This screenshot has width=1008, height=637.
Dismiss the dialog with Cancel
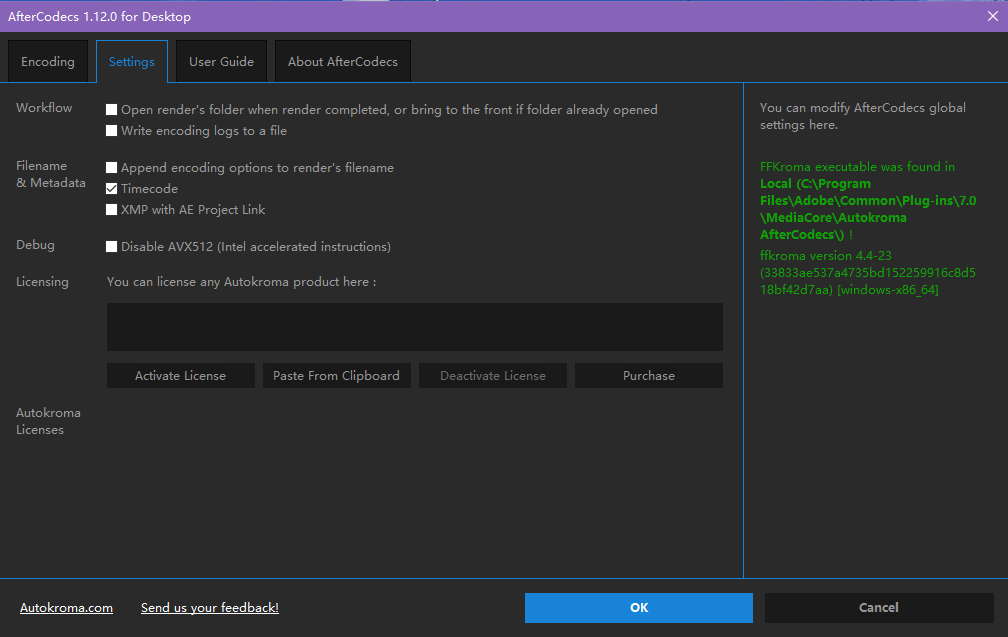pos(878,607)
